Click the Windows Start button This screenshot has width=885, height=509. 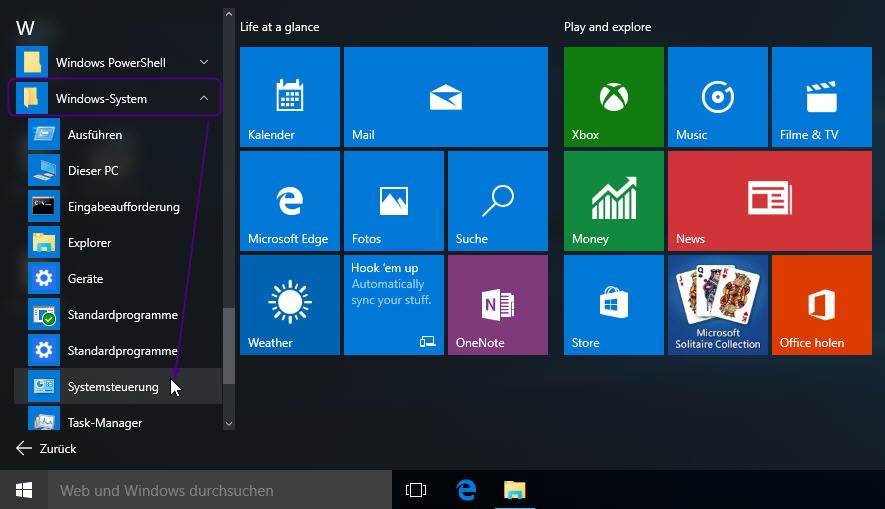point(24,490)
